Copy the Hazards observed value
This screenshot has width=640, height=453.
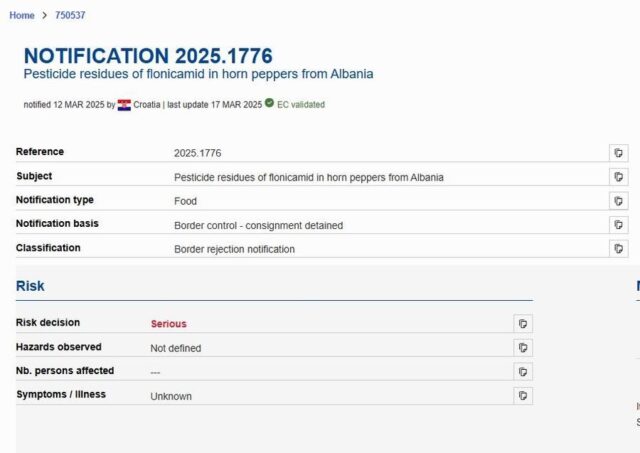coord(522,347)
